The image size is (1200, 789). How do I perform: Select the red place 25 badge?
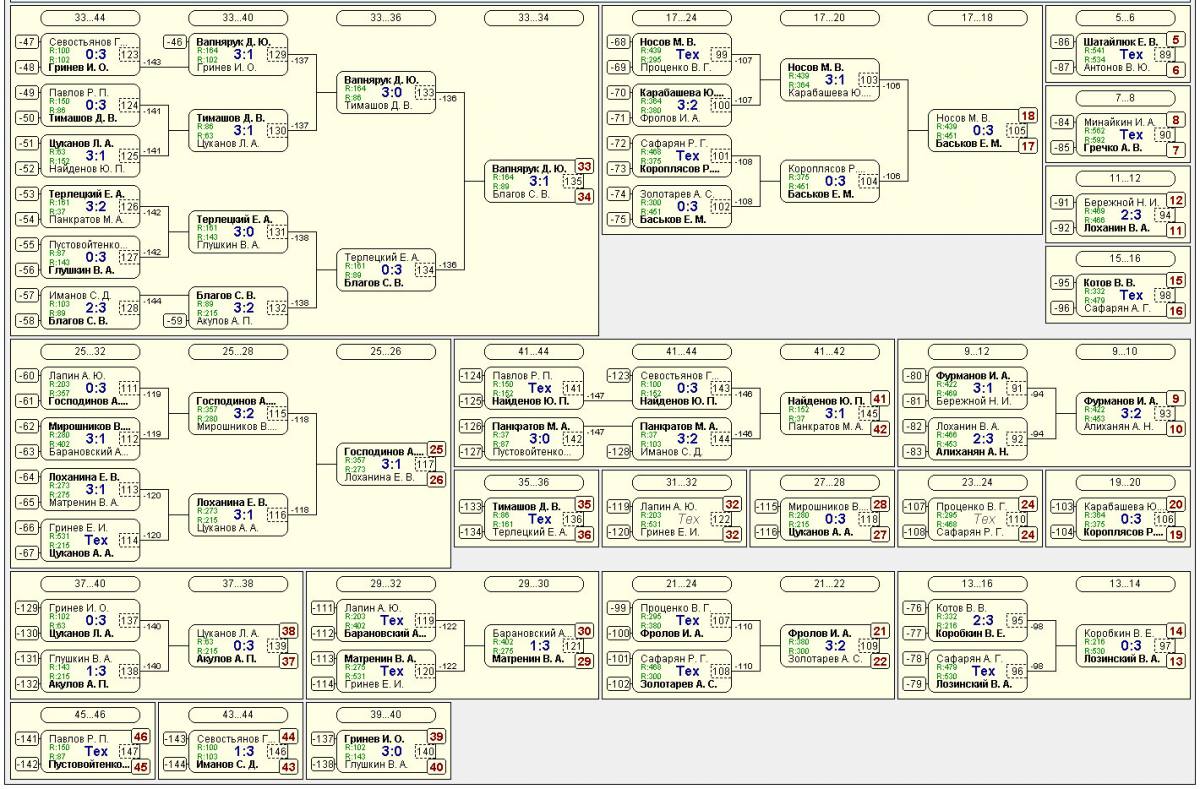(x=437, y=450)
